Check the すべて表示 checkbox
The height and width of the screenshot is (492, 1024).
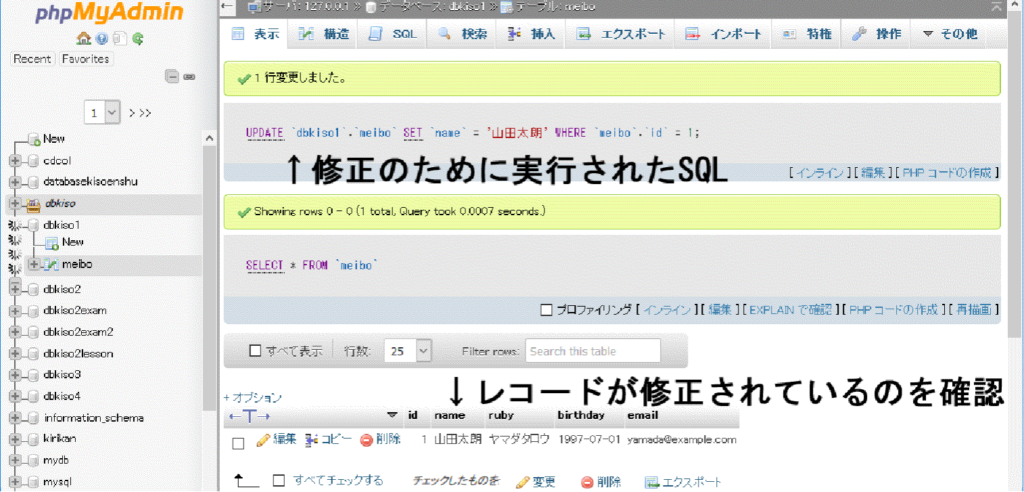(255, 351)
